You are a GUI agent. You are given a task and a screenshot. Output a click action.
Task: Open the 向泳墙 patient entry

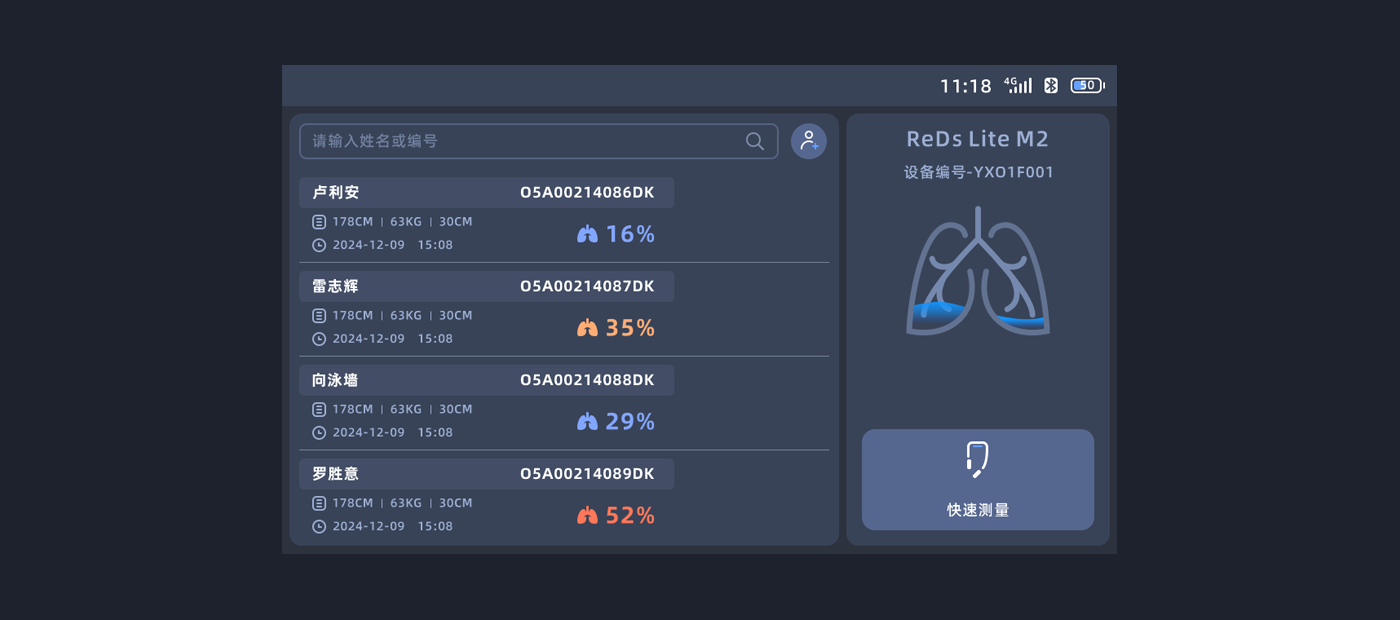pyautogui.click(x=336, y=381)
